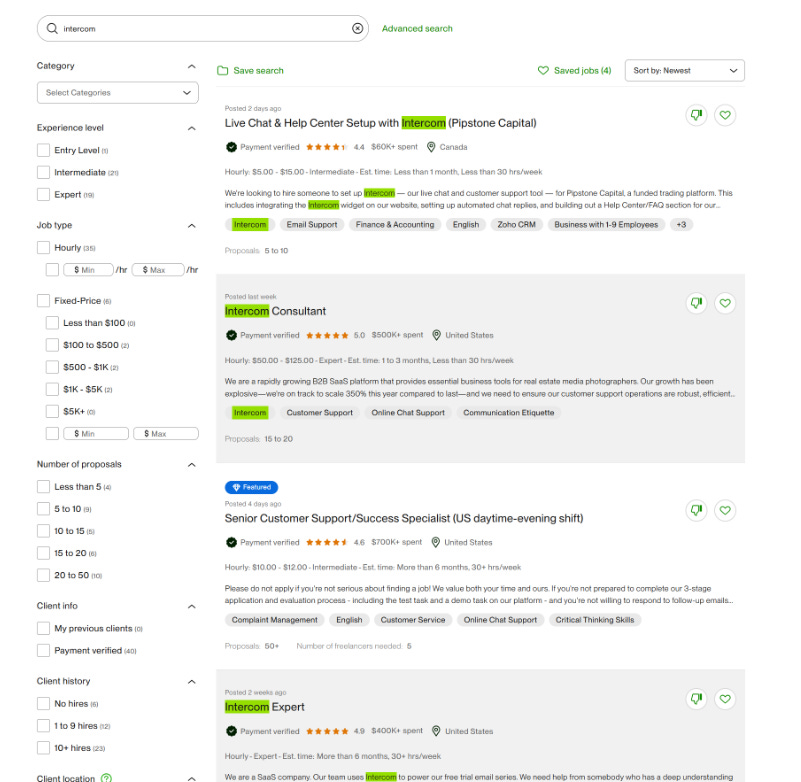Clear the intercom search text
The height and width of the screenshot is (782, 801).
358,29
